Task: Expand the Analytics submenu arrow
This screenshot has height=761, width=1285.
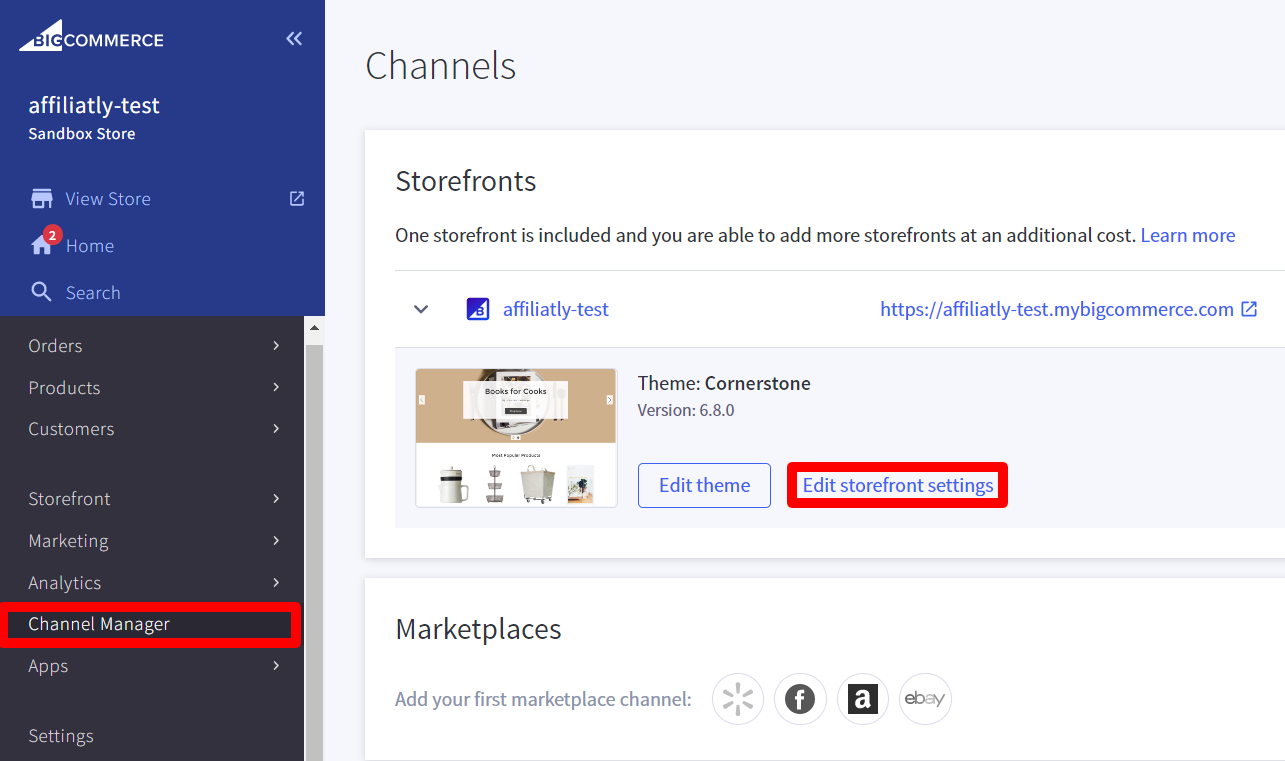Action: click(x=276, y=582)
